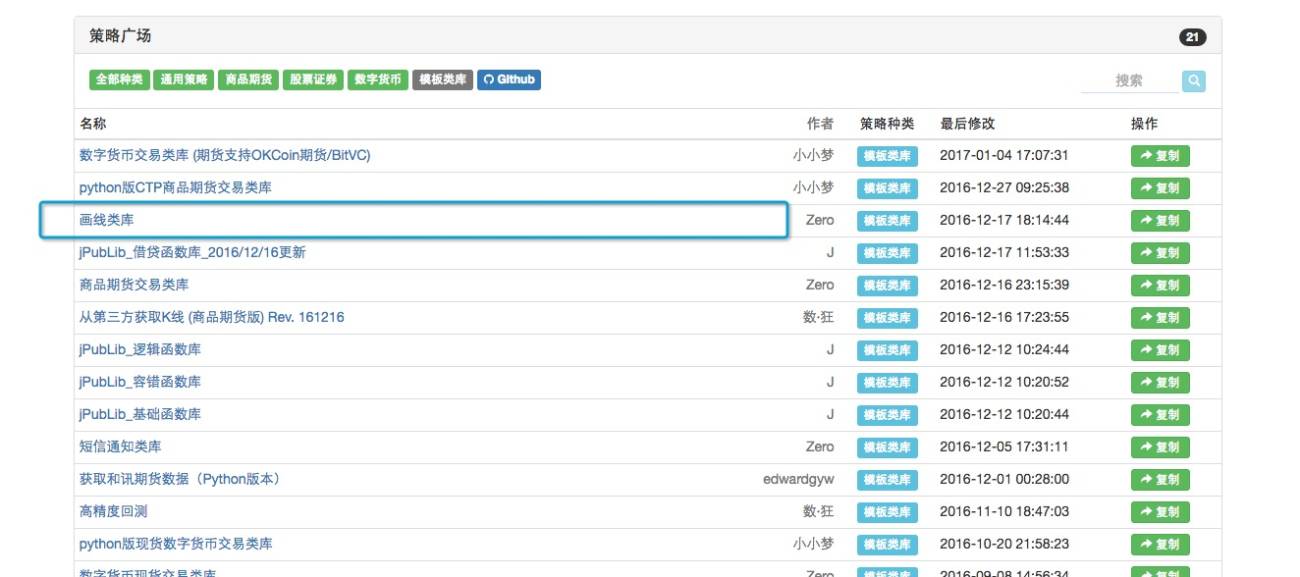Open the jPubLib_基础函数库 link
Screen dimensions: 1300x577
(x=140, y=414)
